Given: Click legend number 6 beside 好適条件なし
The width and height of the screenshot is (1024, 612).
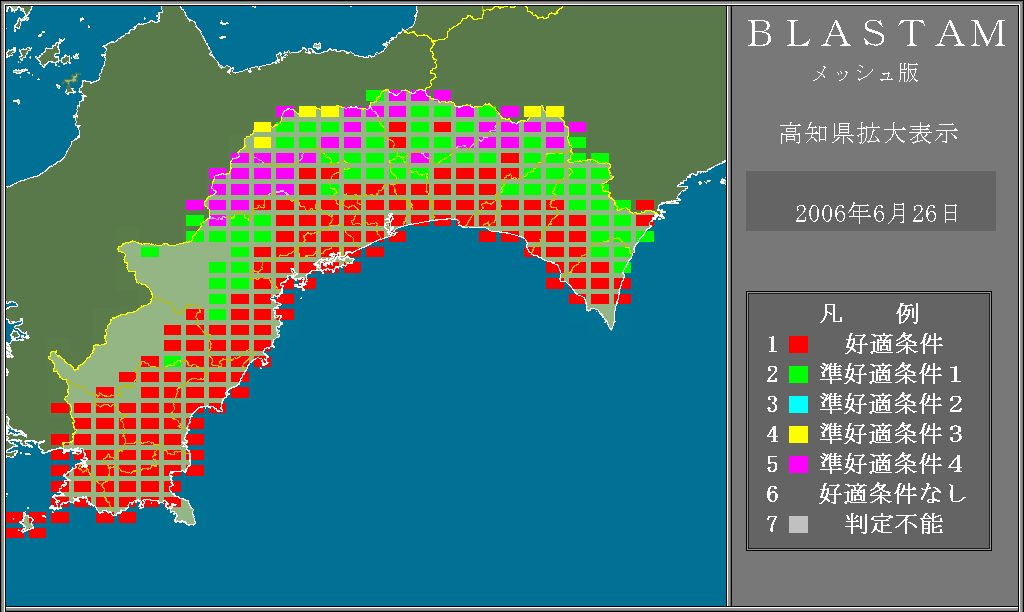Looking at the screenshot, I should pyautogui.click(x=772, y=494).
